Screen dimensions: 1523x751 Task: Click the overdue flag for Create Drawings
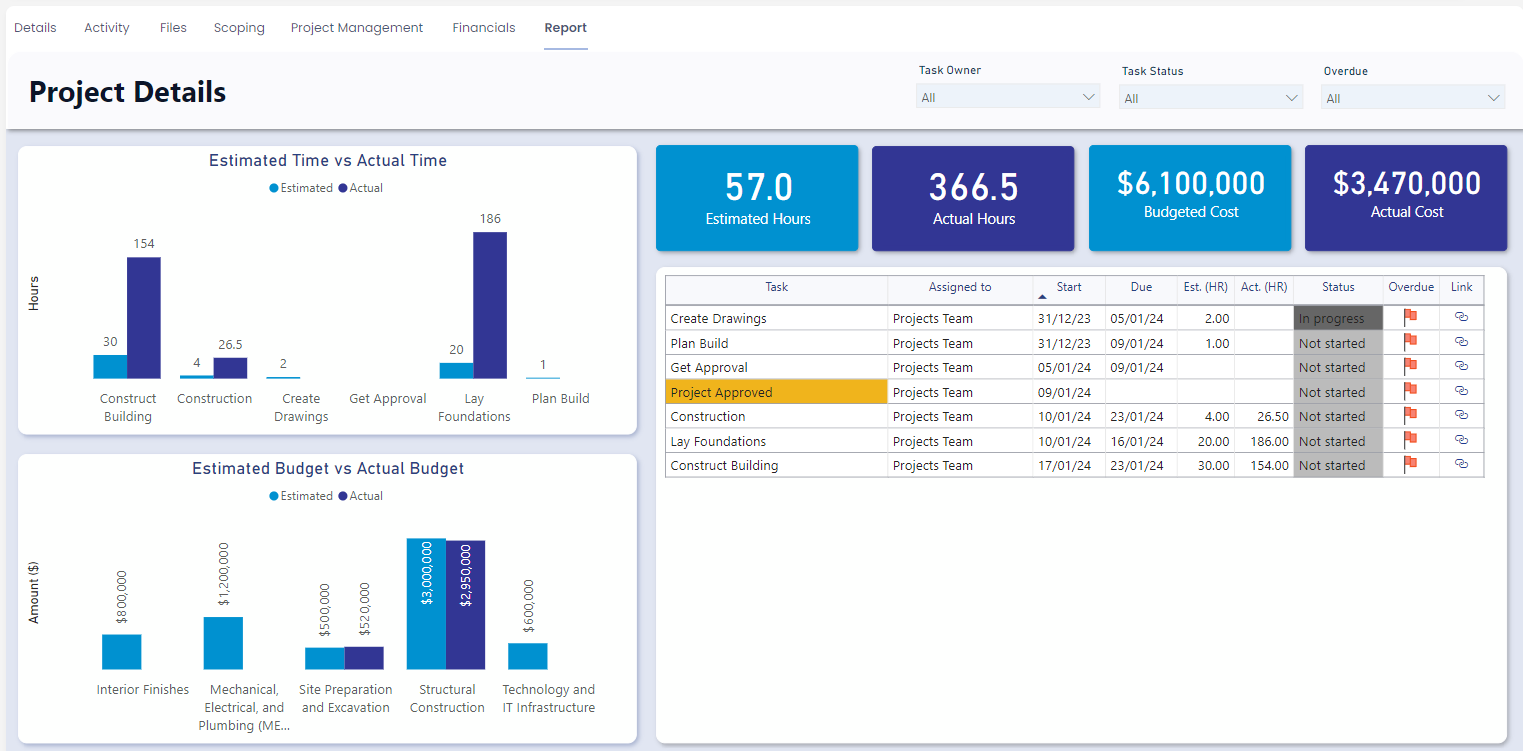(x=1410, y=317)
